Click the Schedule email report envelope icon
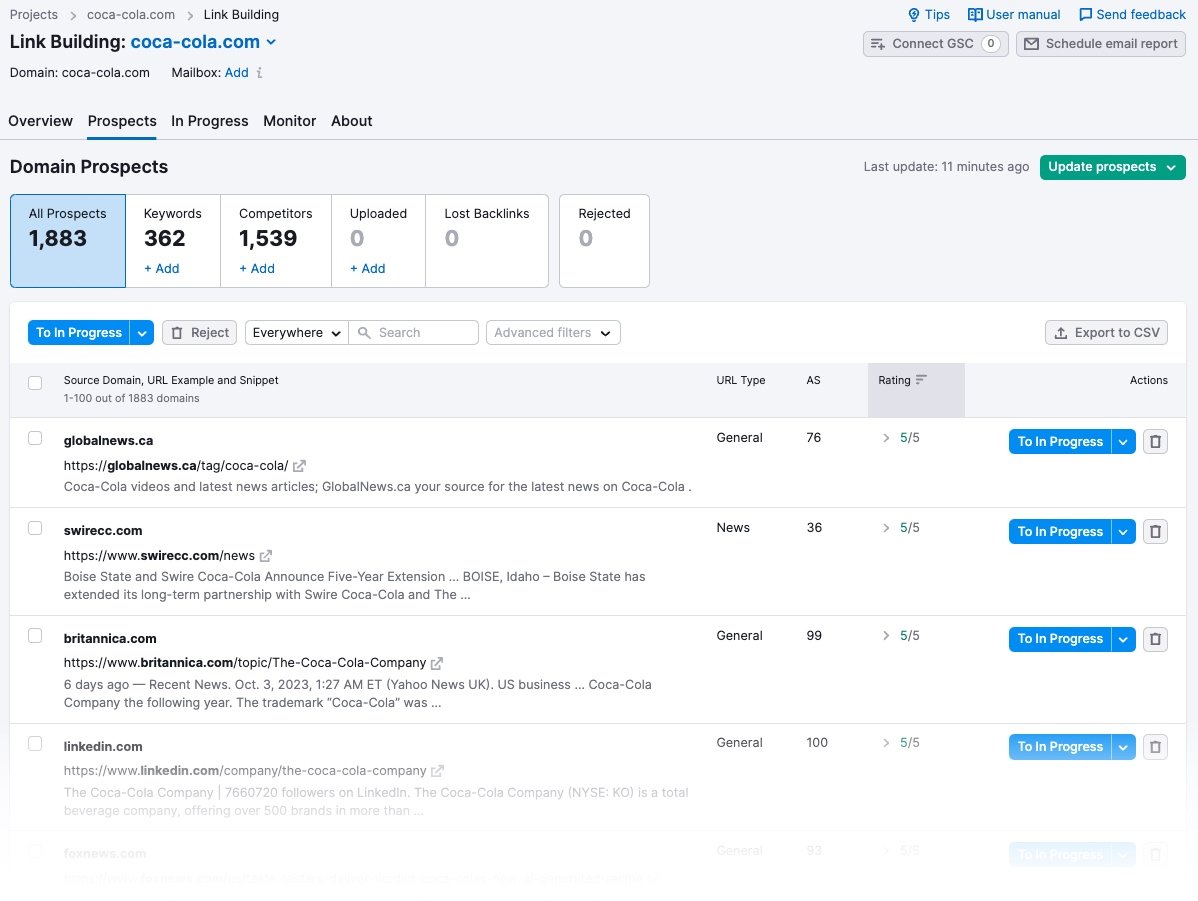Screen dimensions: 1198x901 pyautogui.click(x=1031, y=44)
